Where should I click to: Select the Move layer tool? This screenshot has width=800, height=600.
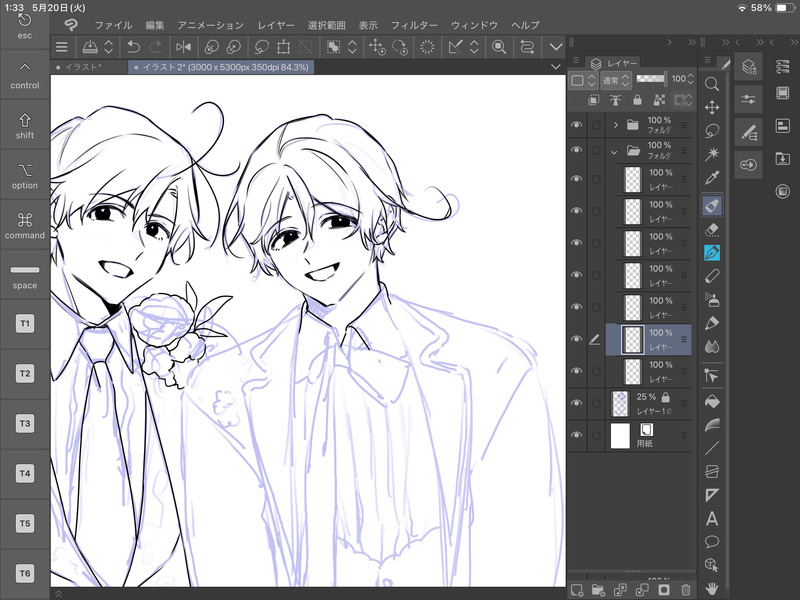pos(712,107)
